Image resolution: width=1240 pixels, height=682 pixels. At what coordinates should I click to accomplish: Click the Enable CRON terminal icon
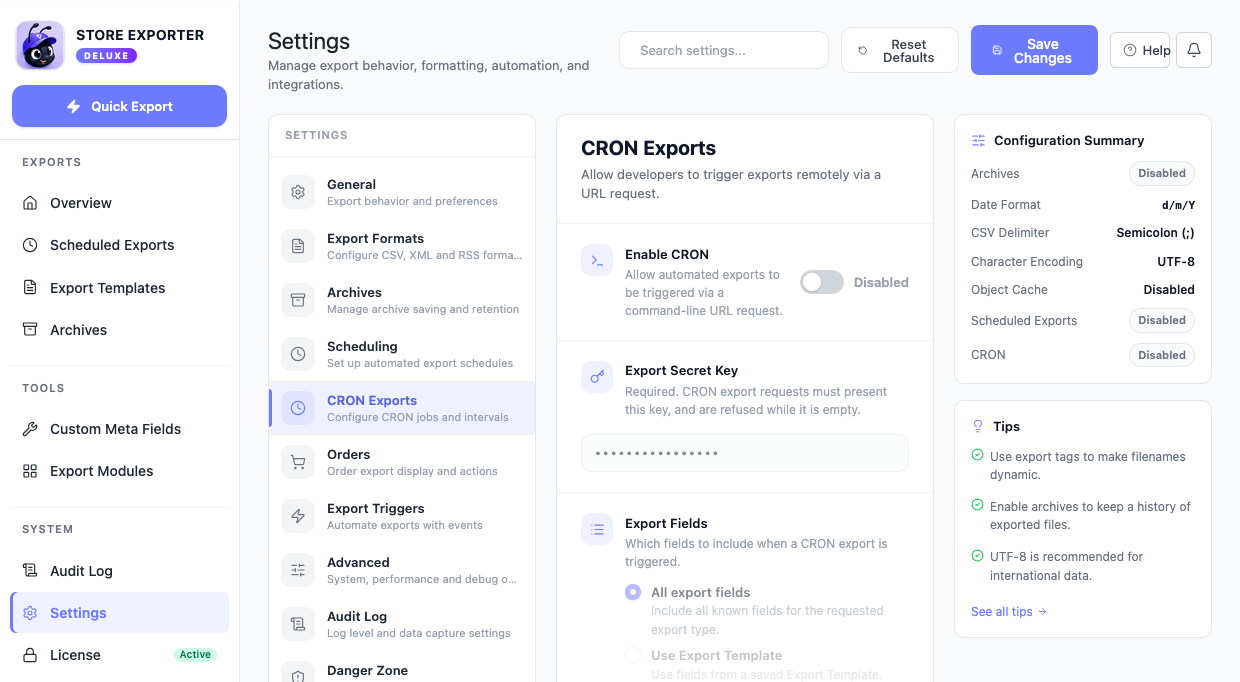597,260
